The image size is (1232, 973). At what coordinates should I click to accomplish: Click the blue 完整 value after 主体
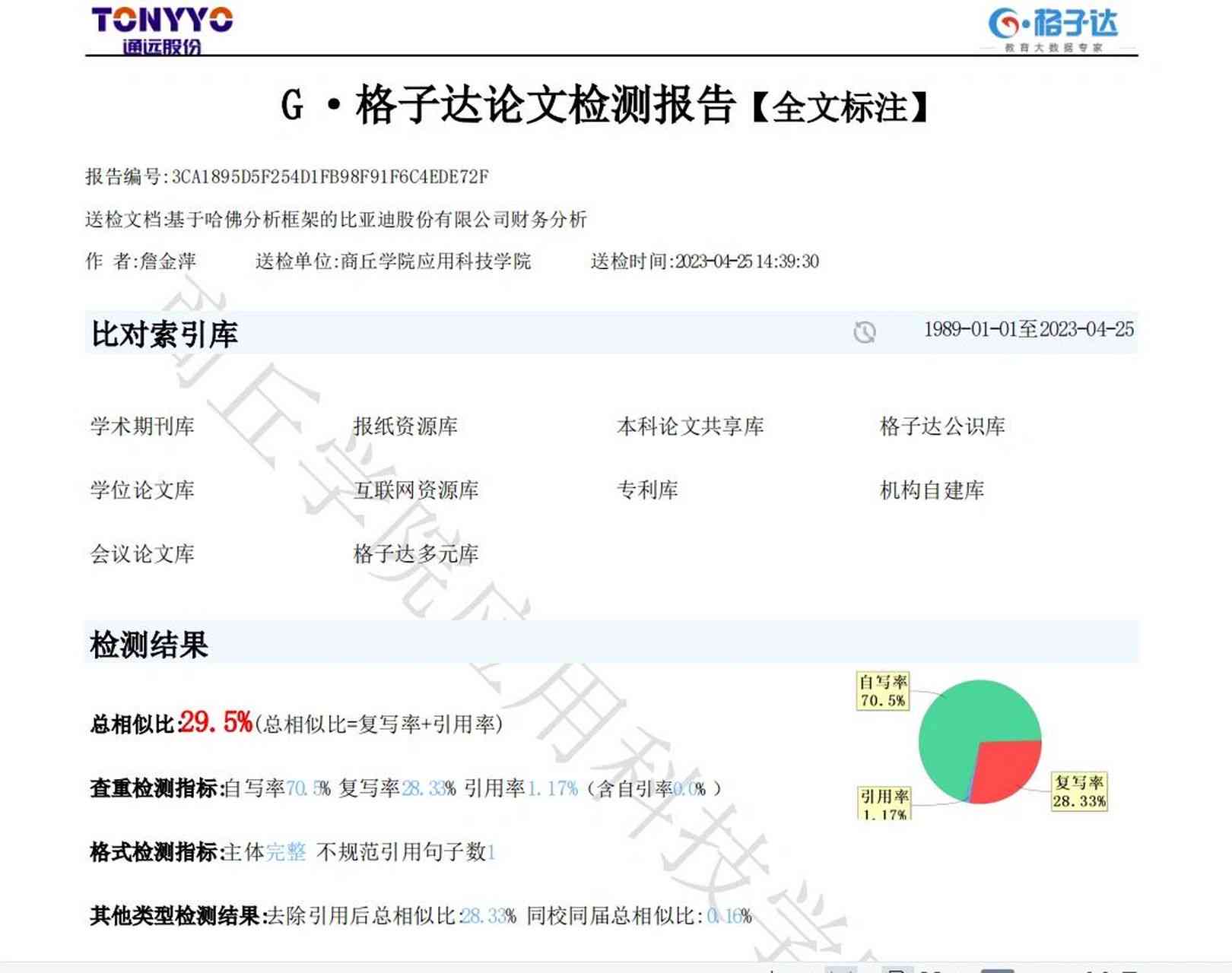tap(286, 852)
